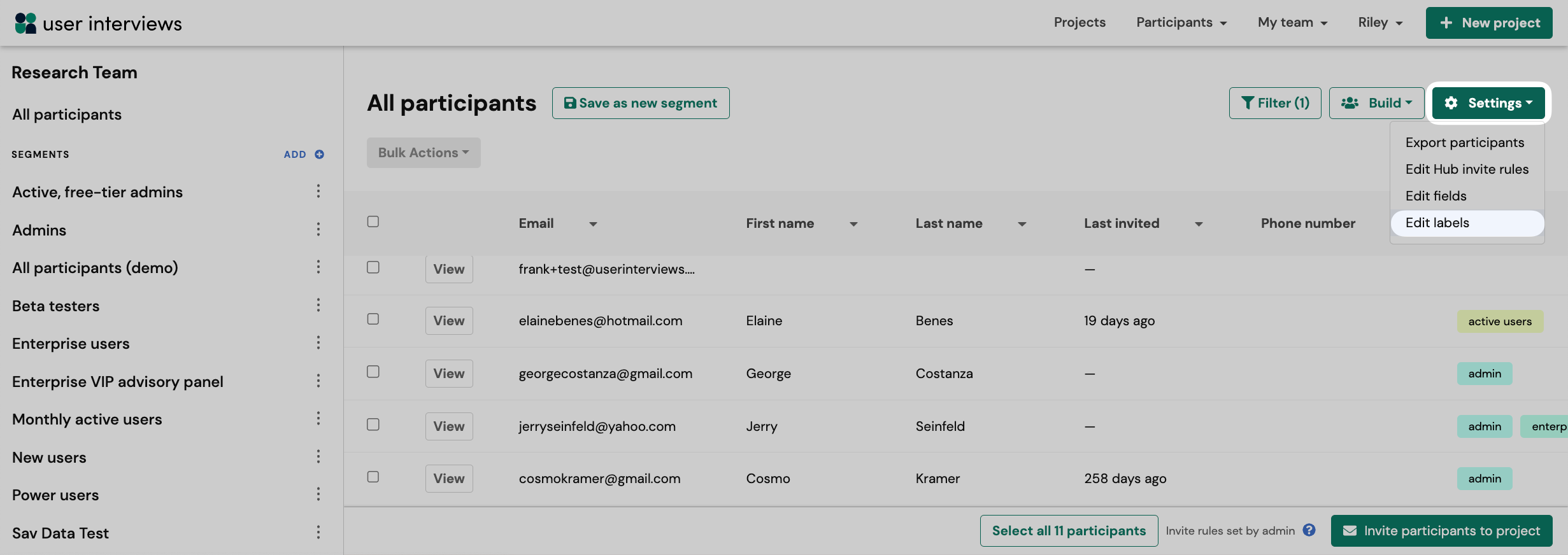Open the three-dot menu for Monthly active users

pyautogui.click(x=318, y=418)
